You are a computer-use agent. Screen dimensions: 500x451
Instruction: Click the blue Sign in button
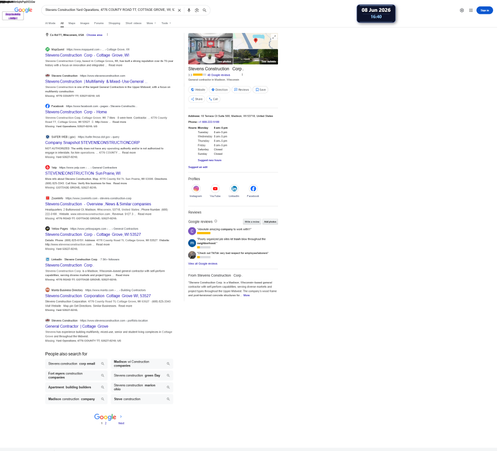pyautogui.click(x=485, y=10)
